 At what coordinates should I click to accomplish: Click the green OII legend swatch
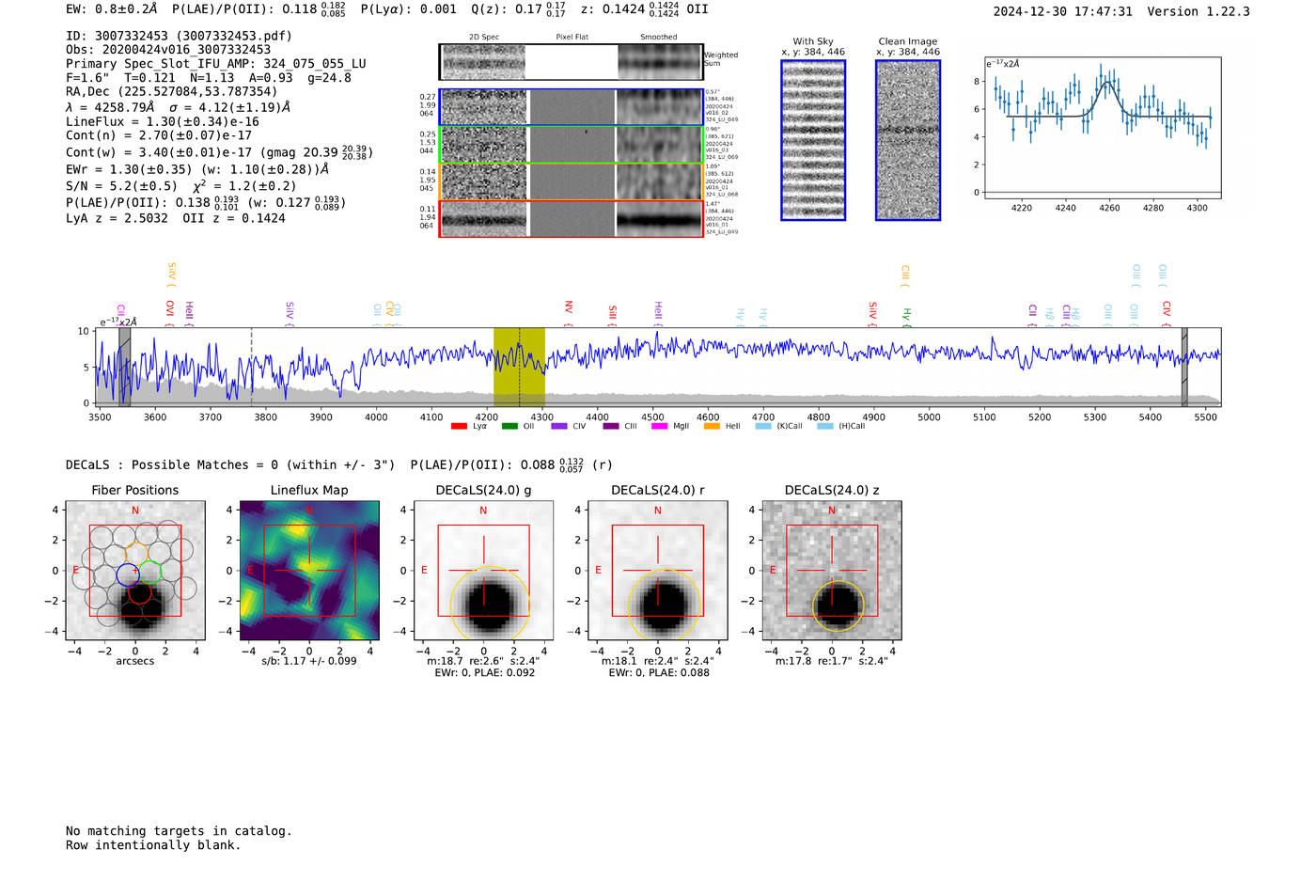point(509,426)
